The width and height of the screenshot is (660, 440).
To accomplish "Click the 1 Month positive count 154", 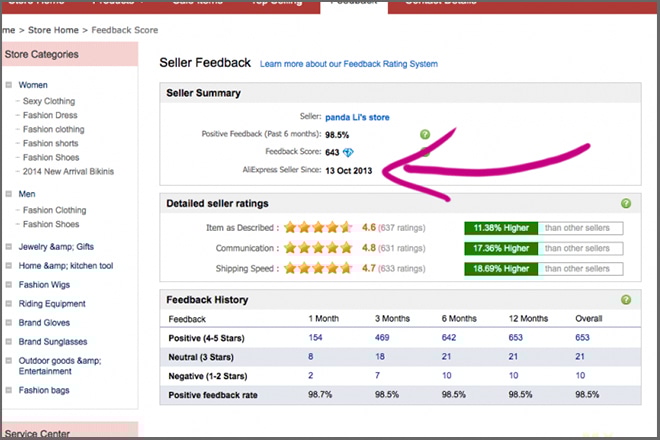I will [x=318, y=337].
